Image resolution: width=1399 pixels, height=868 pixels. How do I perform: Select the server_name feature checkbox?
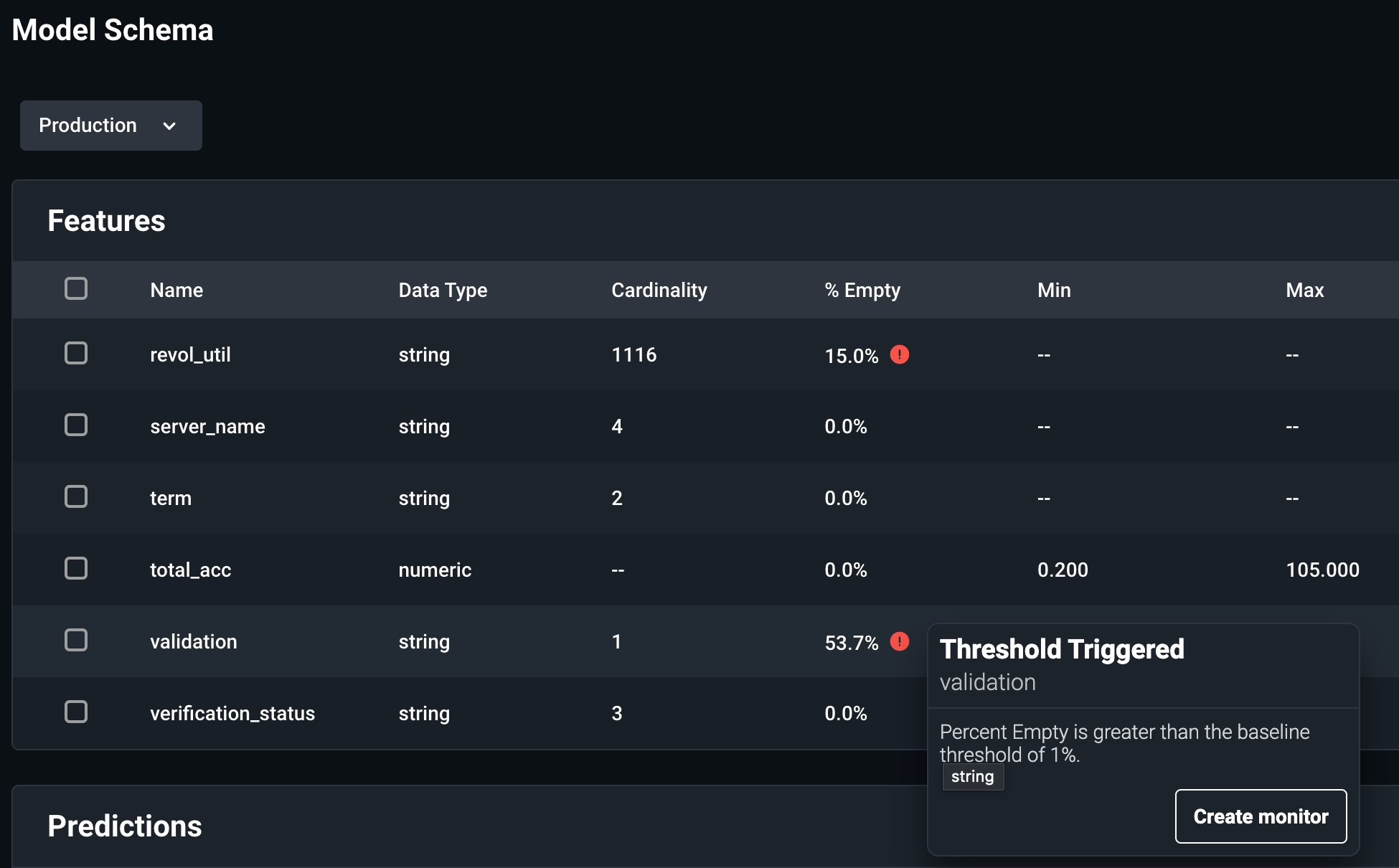pos(76,425)
